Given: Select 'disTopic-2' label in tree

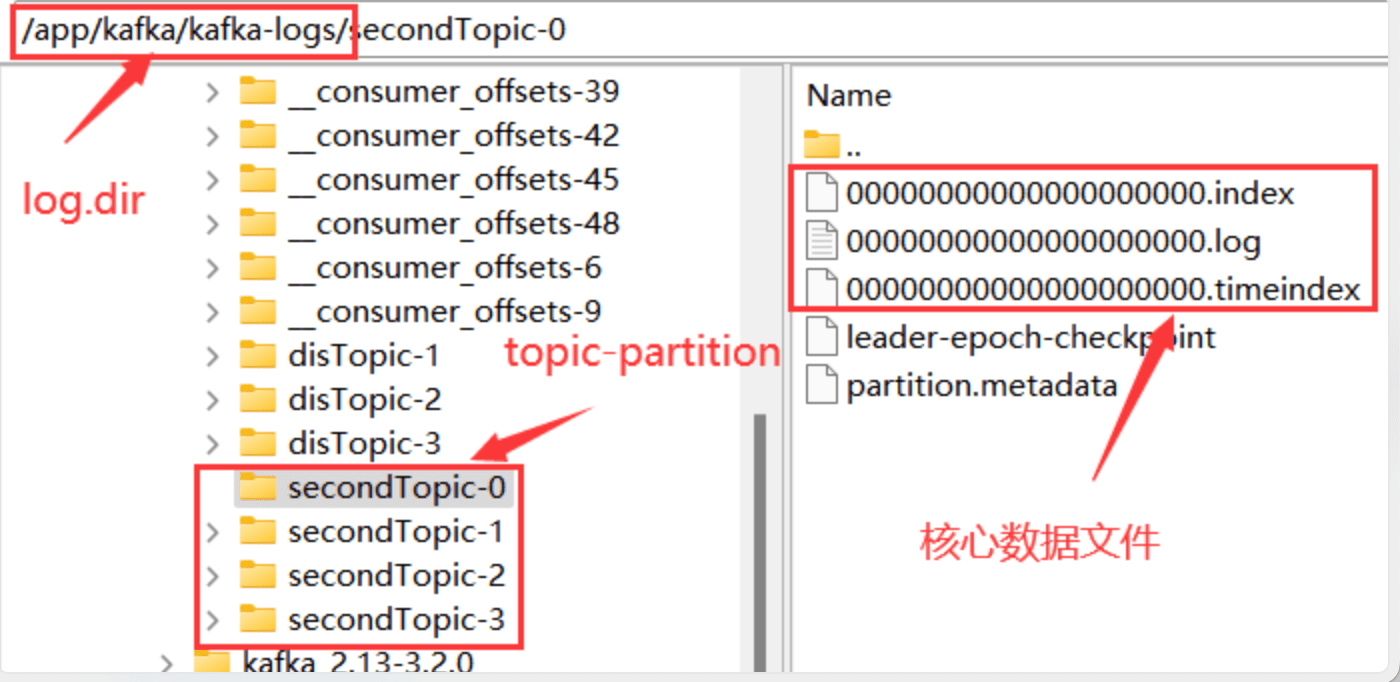Looking at the screenshot, I should (364, 400).
